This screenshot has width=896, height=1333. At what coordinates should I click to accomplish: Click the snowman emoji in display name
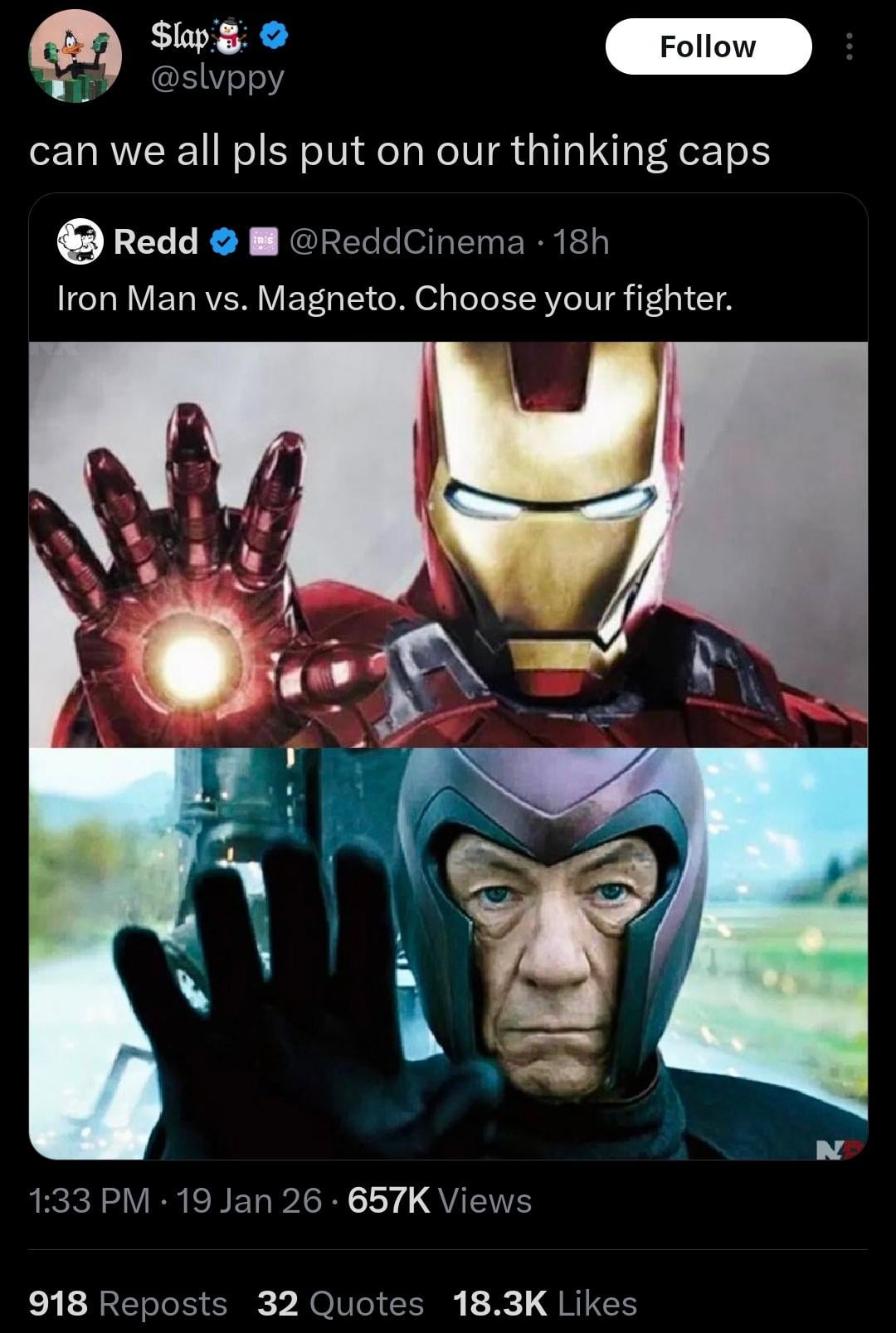point(234,34)
